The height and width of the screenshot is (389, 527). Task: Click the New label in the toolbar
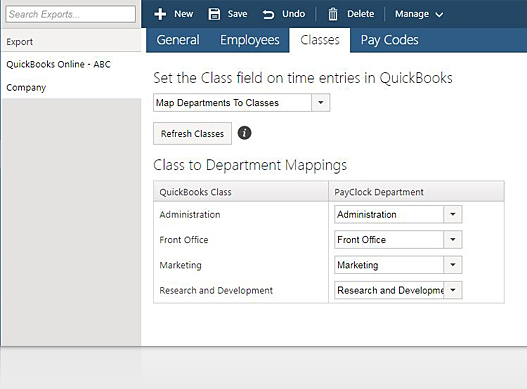coord(184,14)
